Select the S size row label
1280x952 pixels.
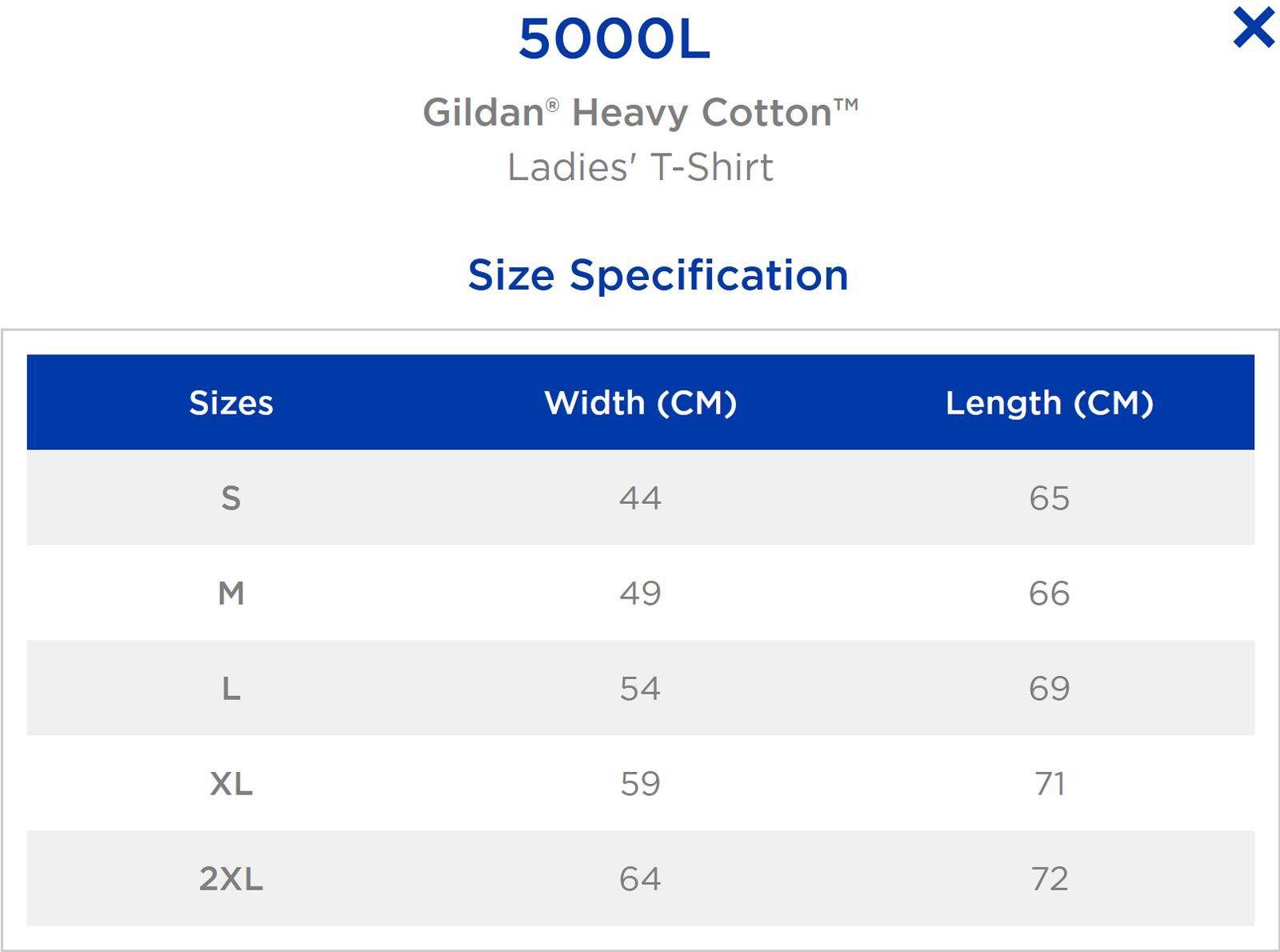coord(231,498)
